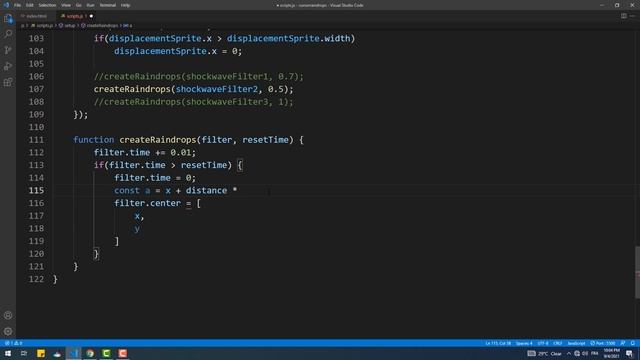The width and height of the screenshot is (640, 360).
Task: Change language mode from JavaScript
Action: pos(576,343)
